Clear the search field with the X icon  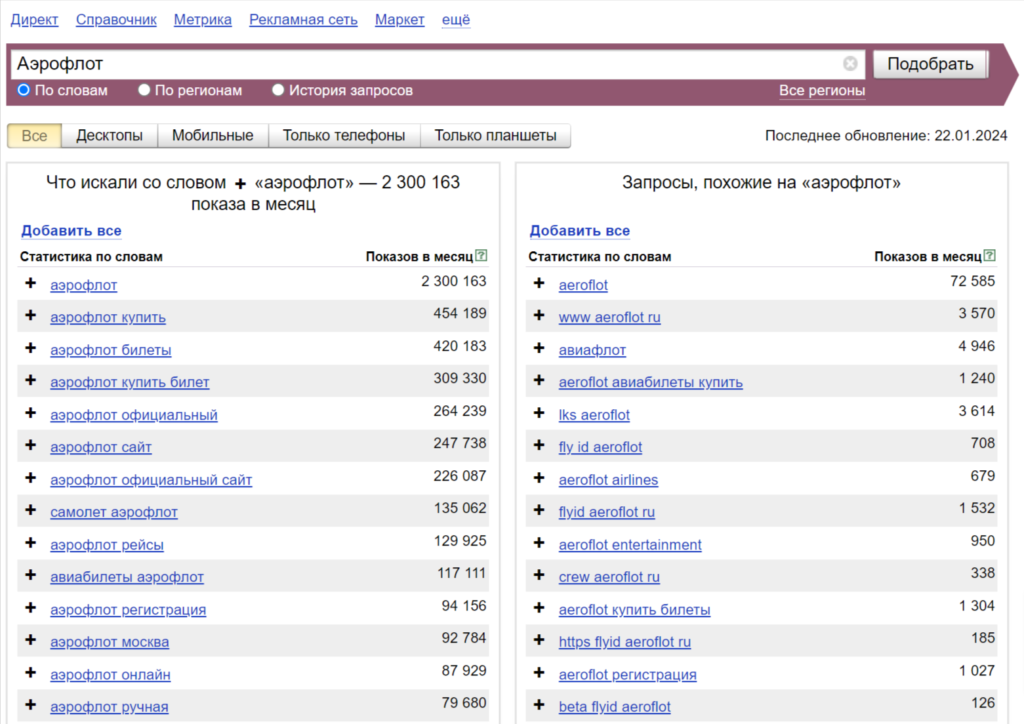pos(850,63)
